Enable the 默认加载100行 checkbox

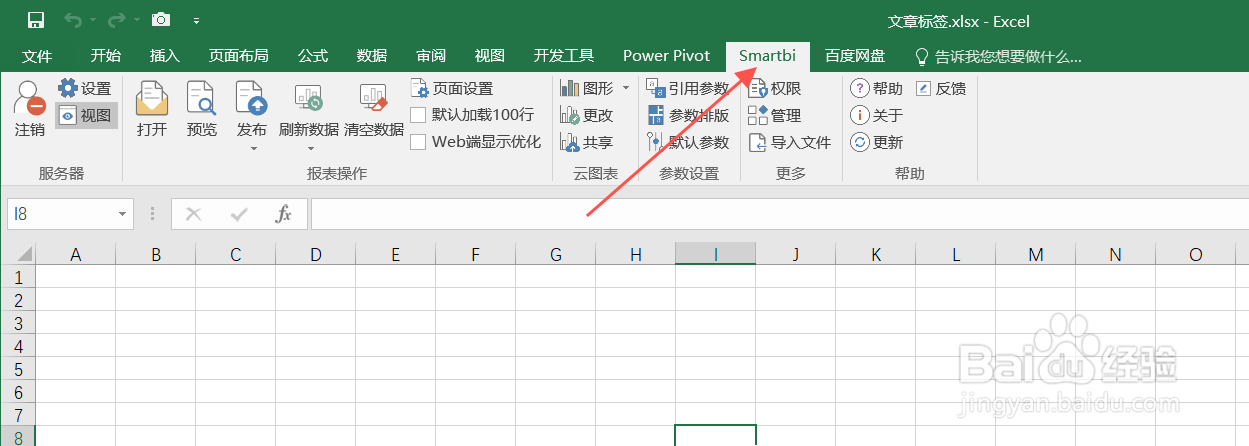(419, 115)
